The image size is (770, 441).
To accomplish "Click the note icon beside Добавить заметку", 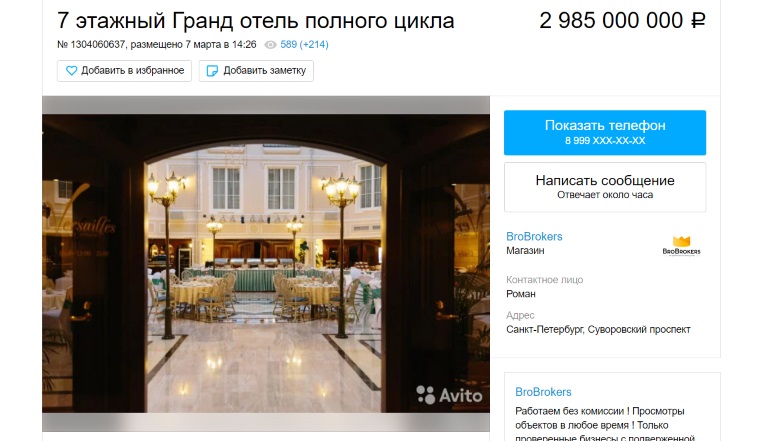I will (x=212, y=71).
